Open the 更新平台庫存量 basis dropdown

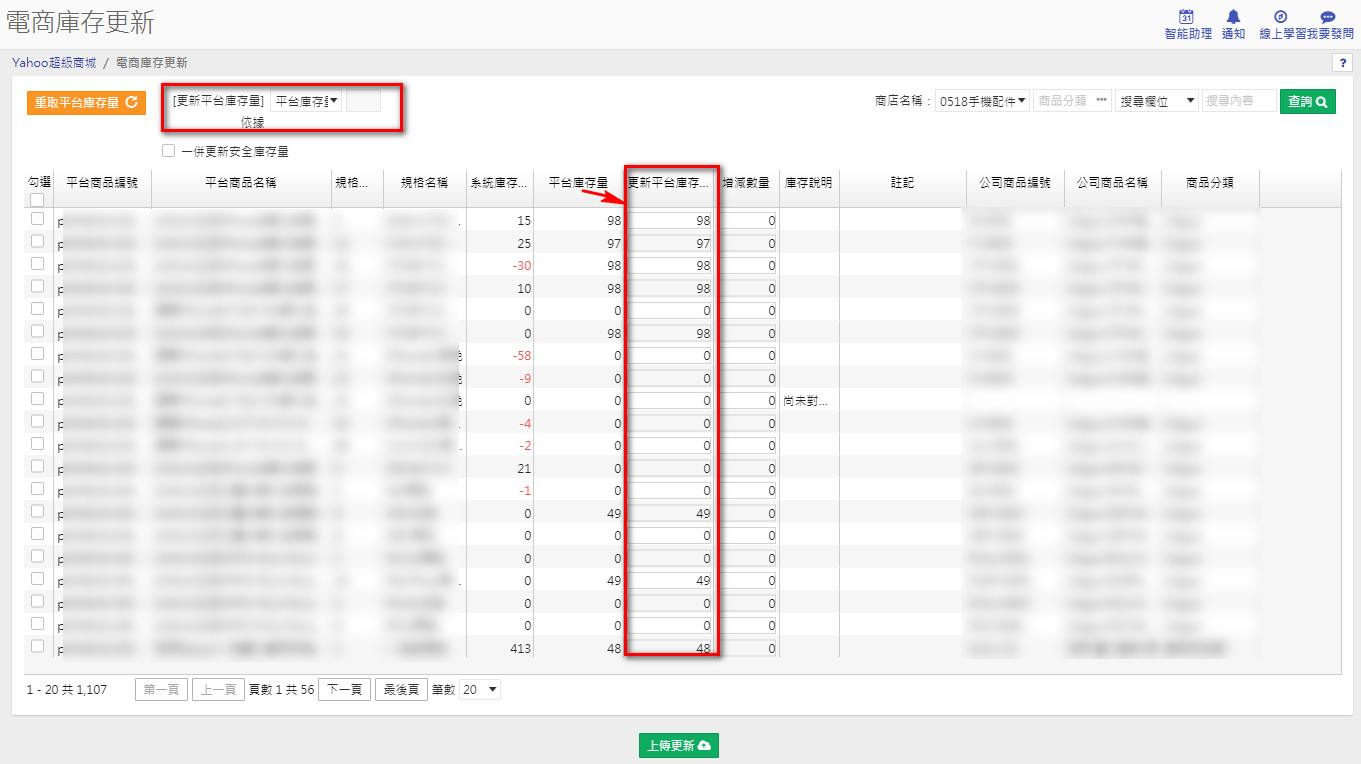click(306, 101)
